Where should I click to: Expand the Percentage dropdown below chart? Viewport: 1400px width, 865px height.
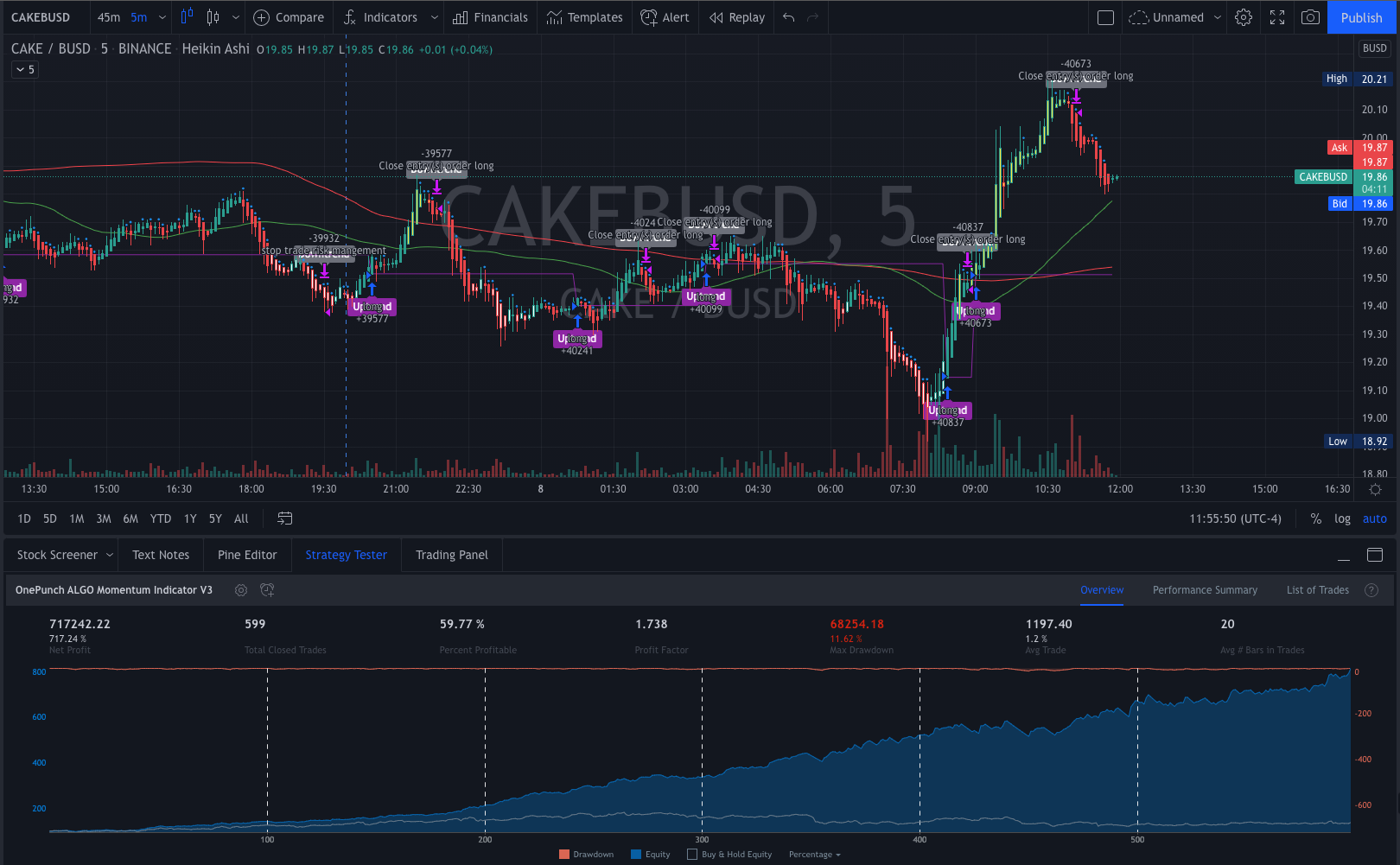[814, 855]
